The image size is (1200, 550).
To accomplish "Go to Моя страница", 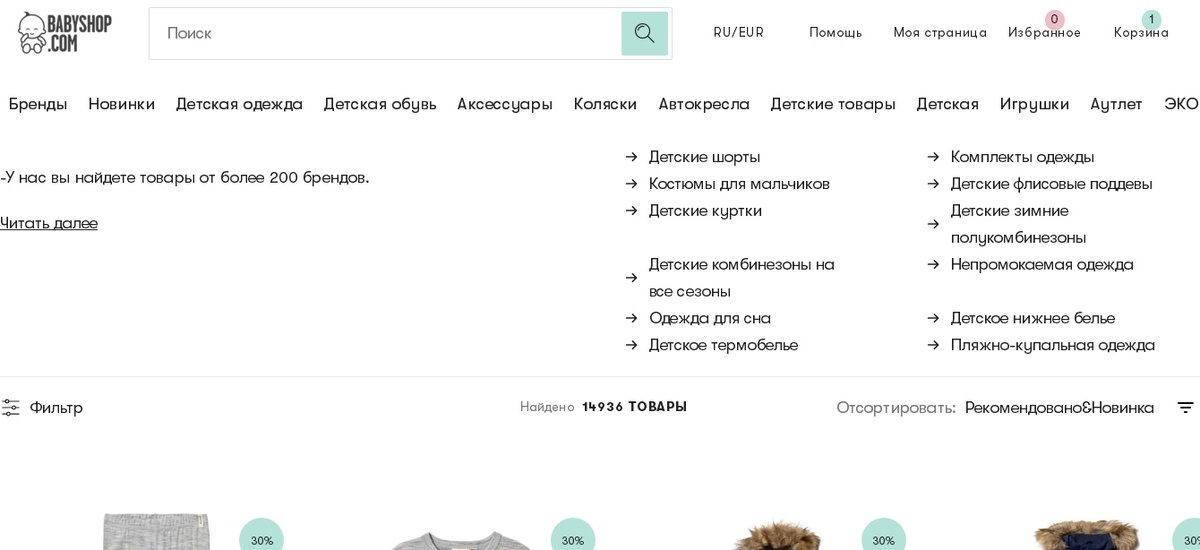I will click(x=940, y=32).
